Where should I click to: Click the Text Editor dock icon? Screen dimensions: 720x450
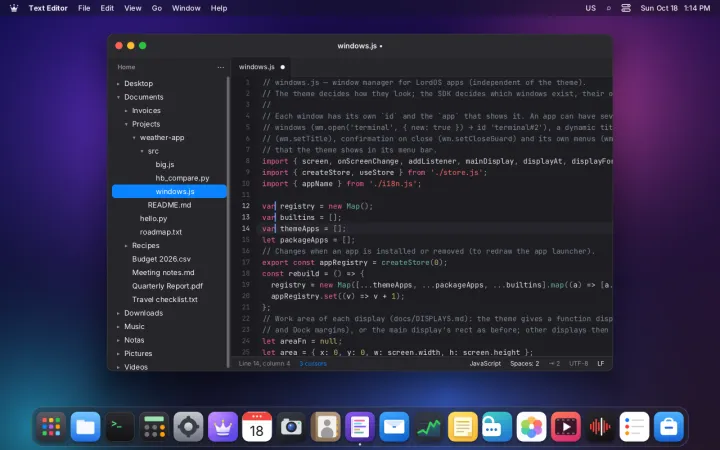(360, 427)
